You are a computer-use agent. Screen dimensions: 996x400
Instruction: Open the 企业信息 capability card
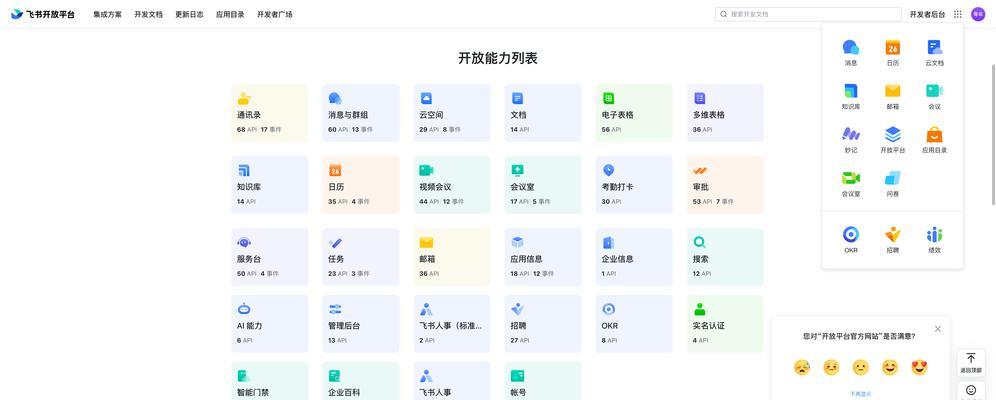point(634,257)
